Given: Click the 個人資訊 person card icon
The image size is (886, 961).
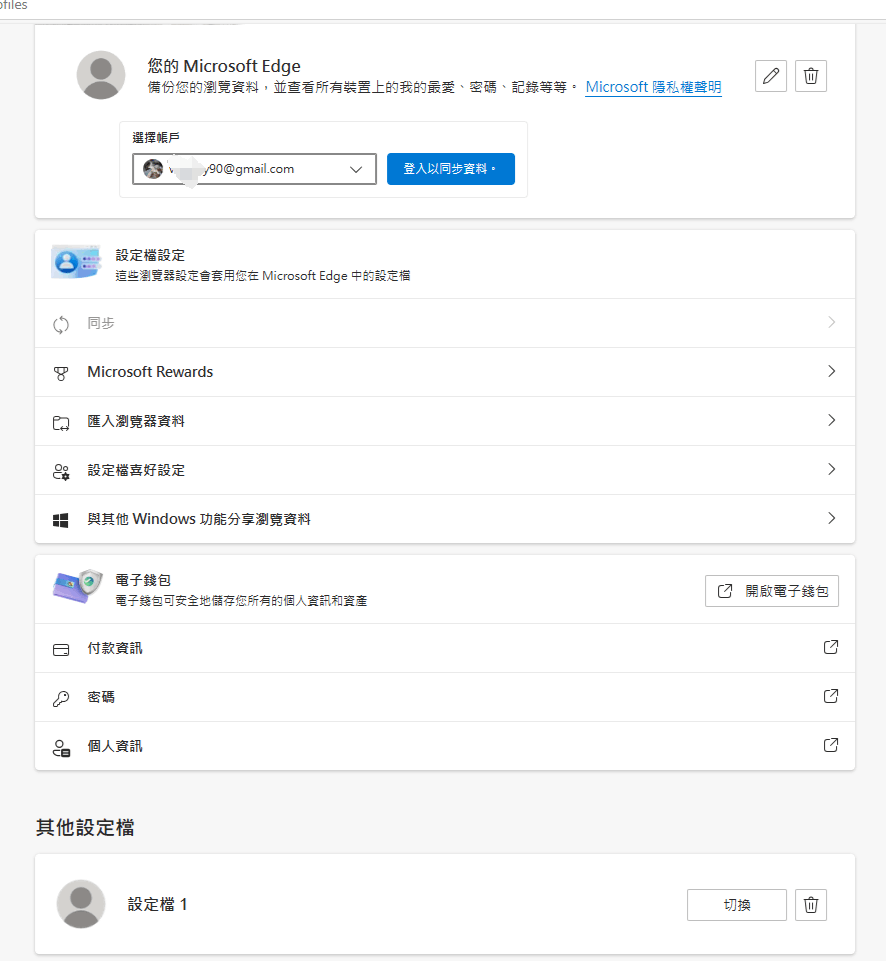Looking at the screenshot, I should point(61,748).
